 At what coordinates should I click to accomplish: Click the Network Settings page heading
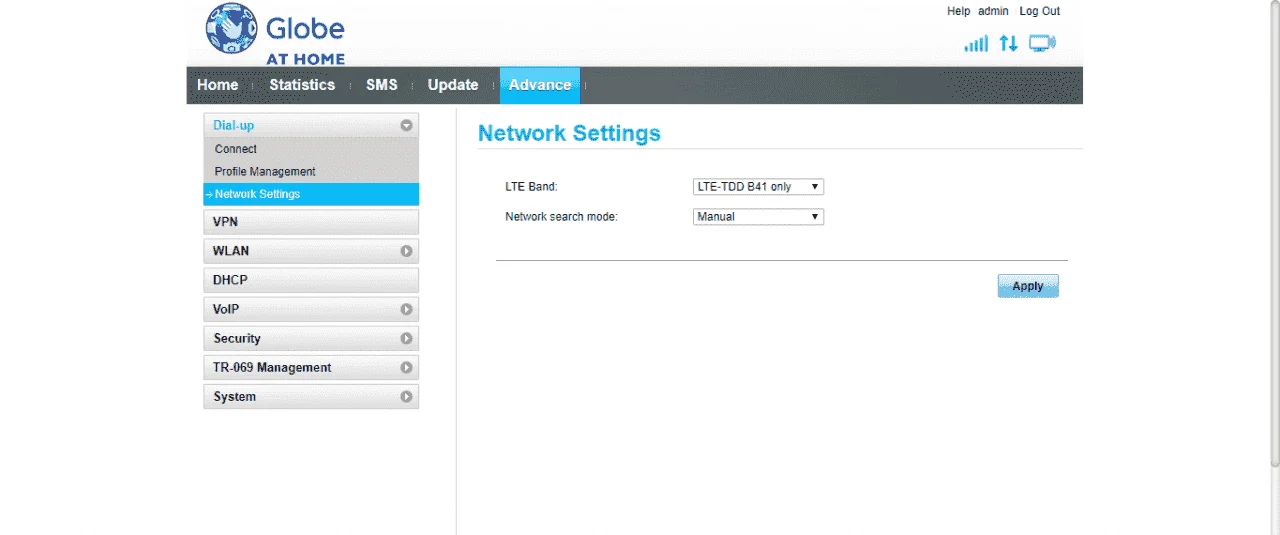pos(569,133)
